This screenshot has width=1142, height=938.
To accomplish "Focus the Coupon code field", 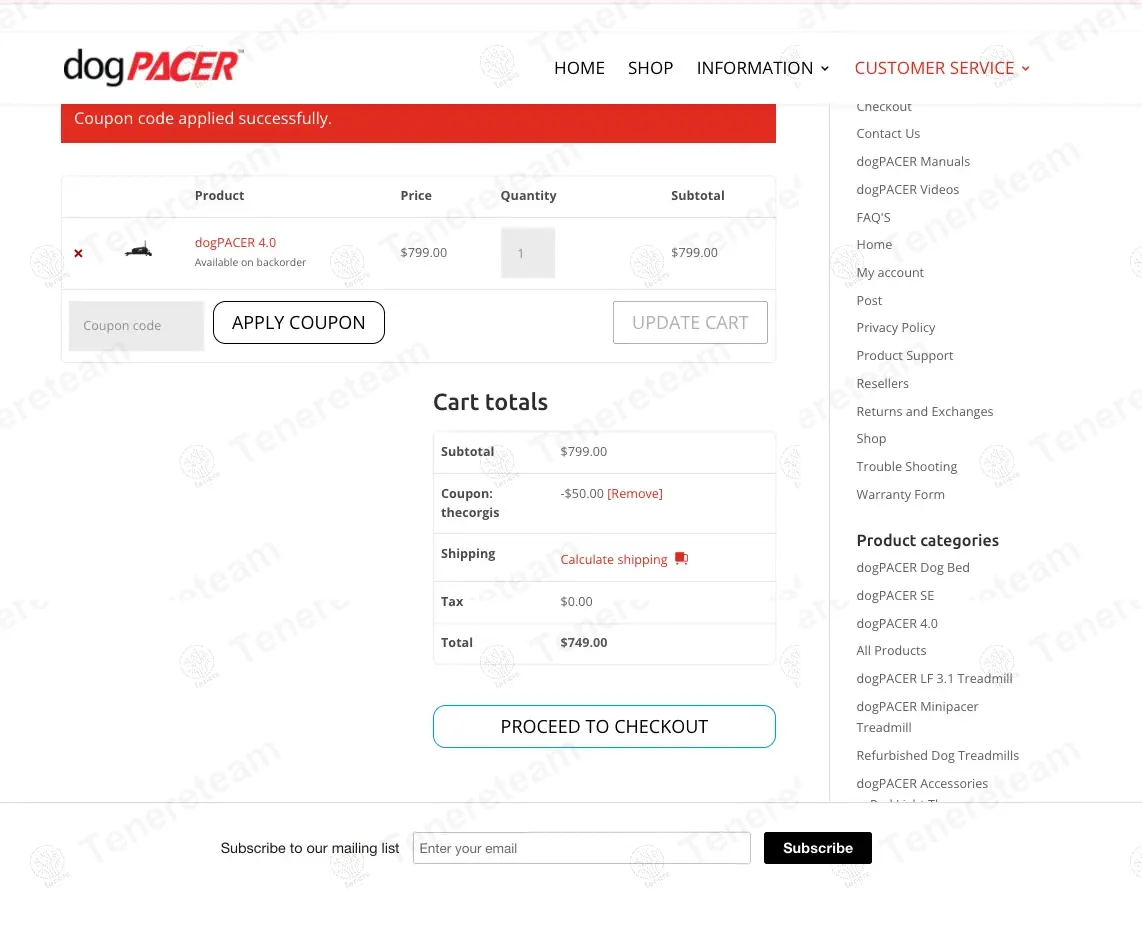I will [136, 326].
